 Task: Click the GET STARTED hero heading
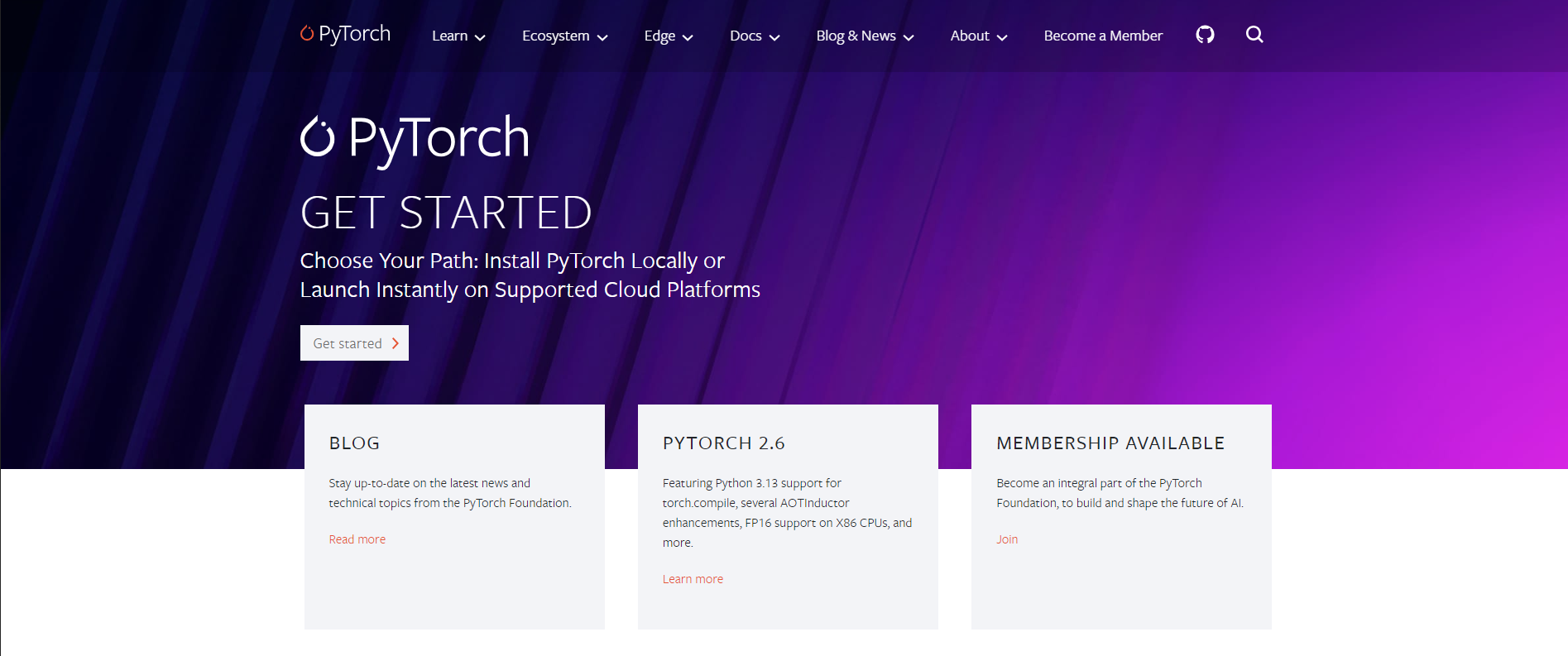[446, 213]
